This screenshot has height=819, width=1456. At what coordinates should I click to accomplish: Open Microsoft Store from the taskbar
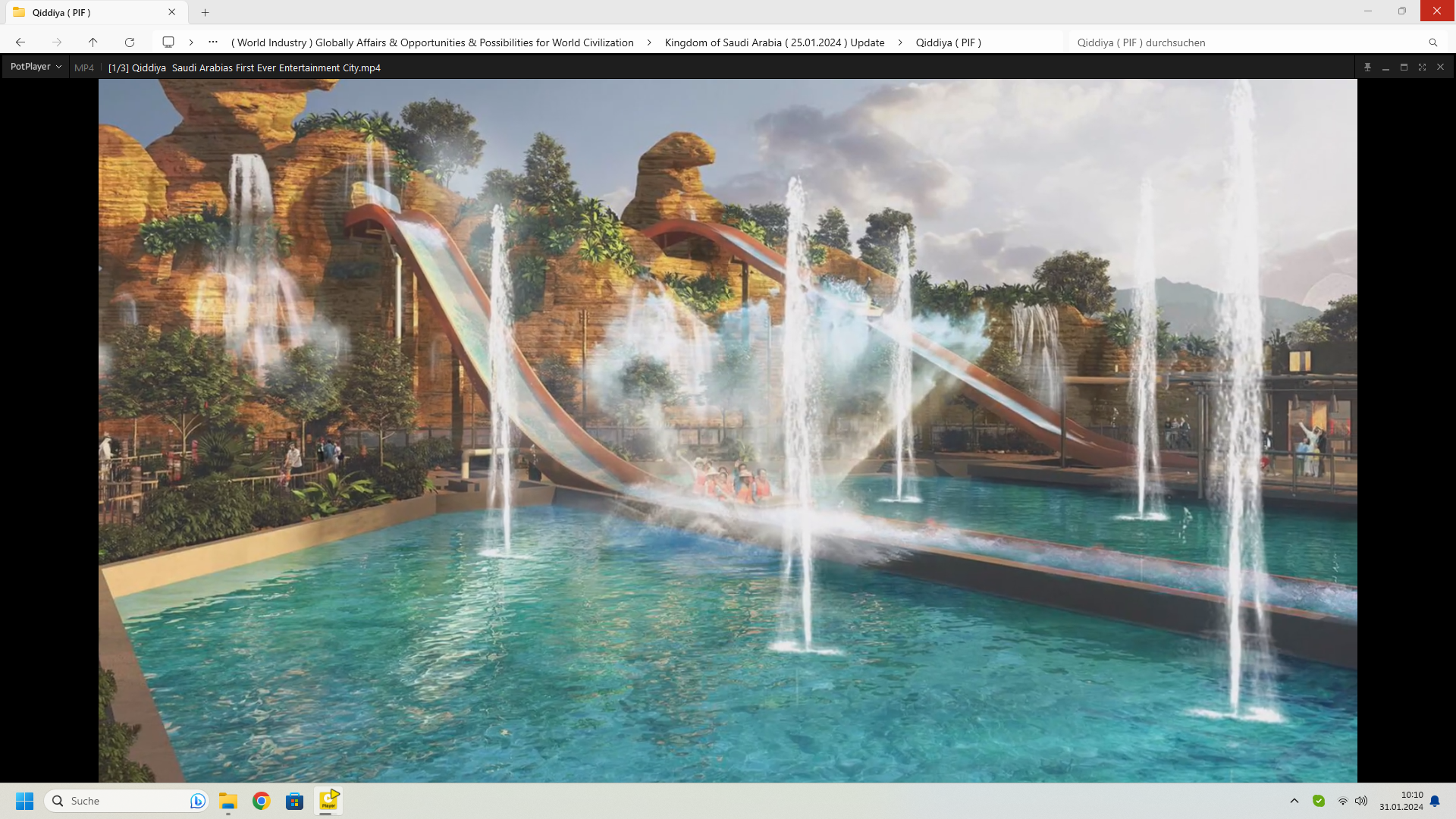click(x=295, y=801)
